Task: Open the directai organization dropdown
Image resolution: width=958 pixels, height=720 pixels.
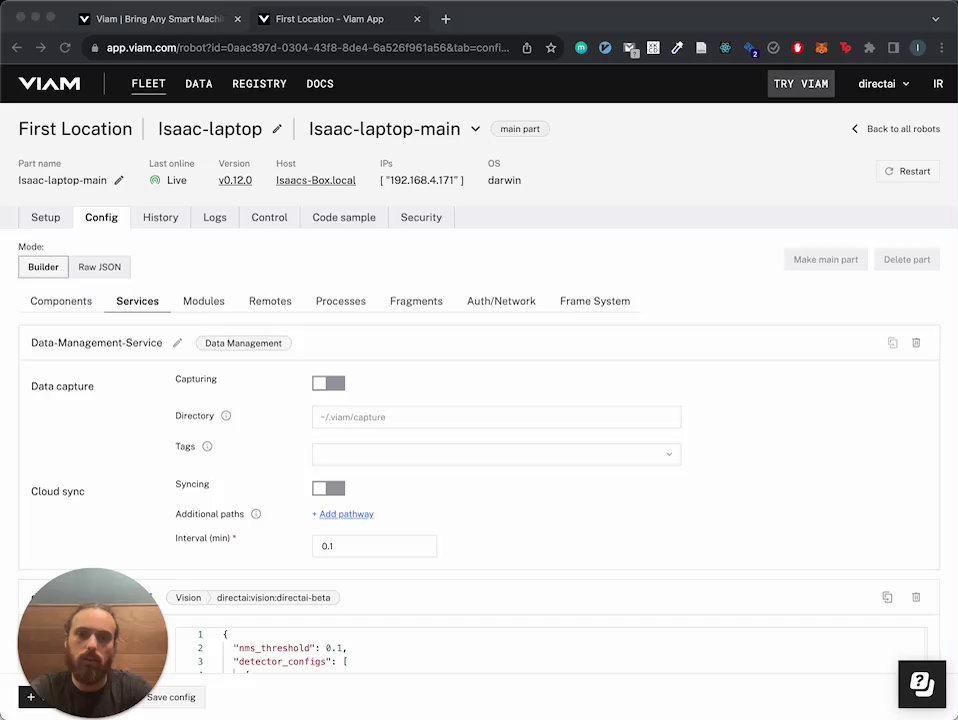Action: [x=883, y=84]
